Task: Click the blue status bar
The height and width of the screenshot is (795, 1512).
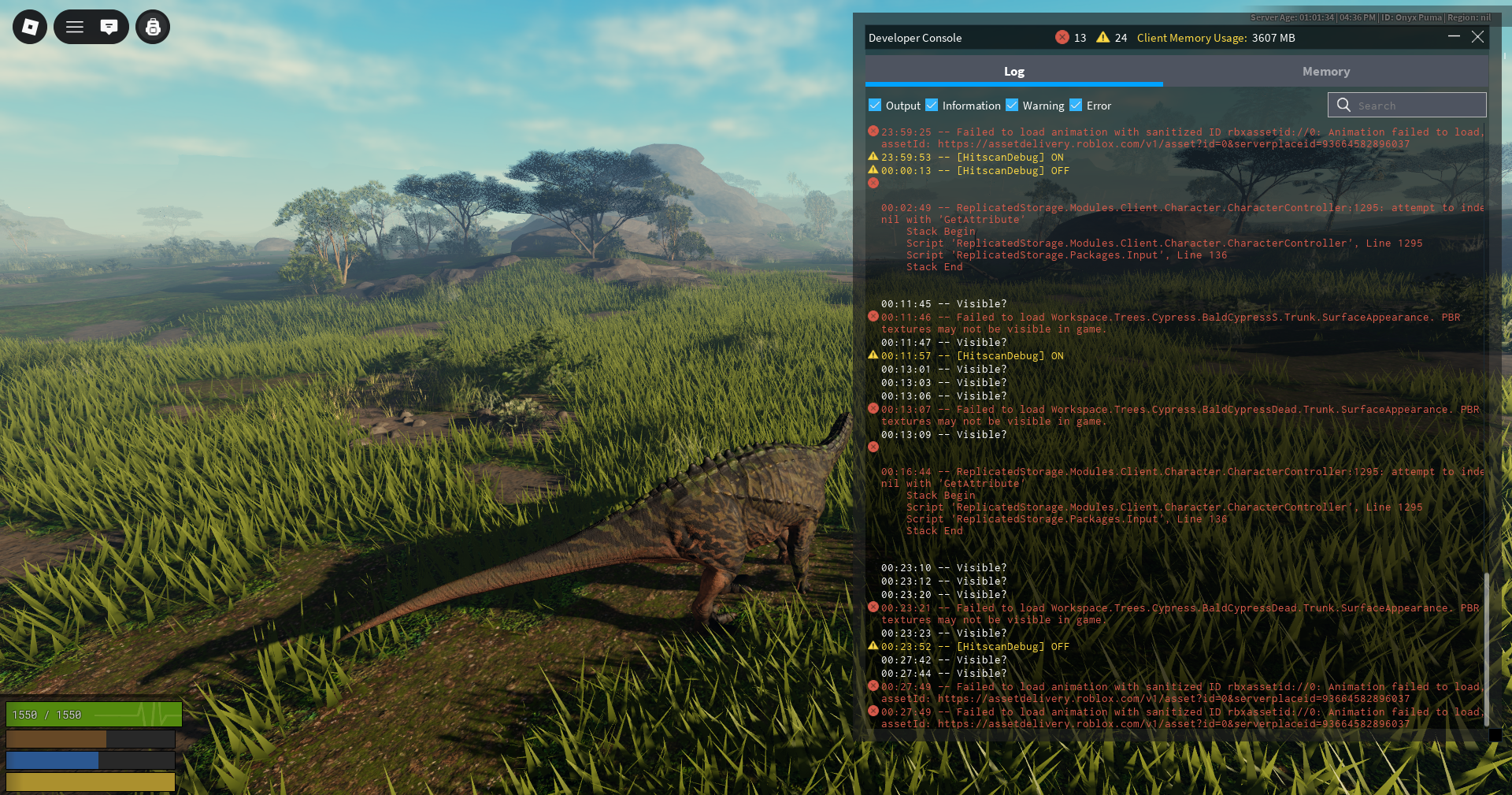Action: click(91, 760)
